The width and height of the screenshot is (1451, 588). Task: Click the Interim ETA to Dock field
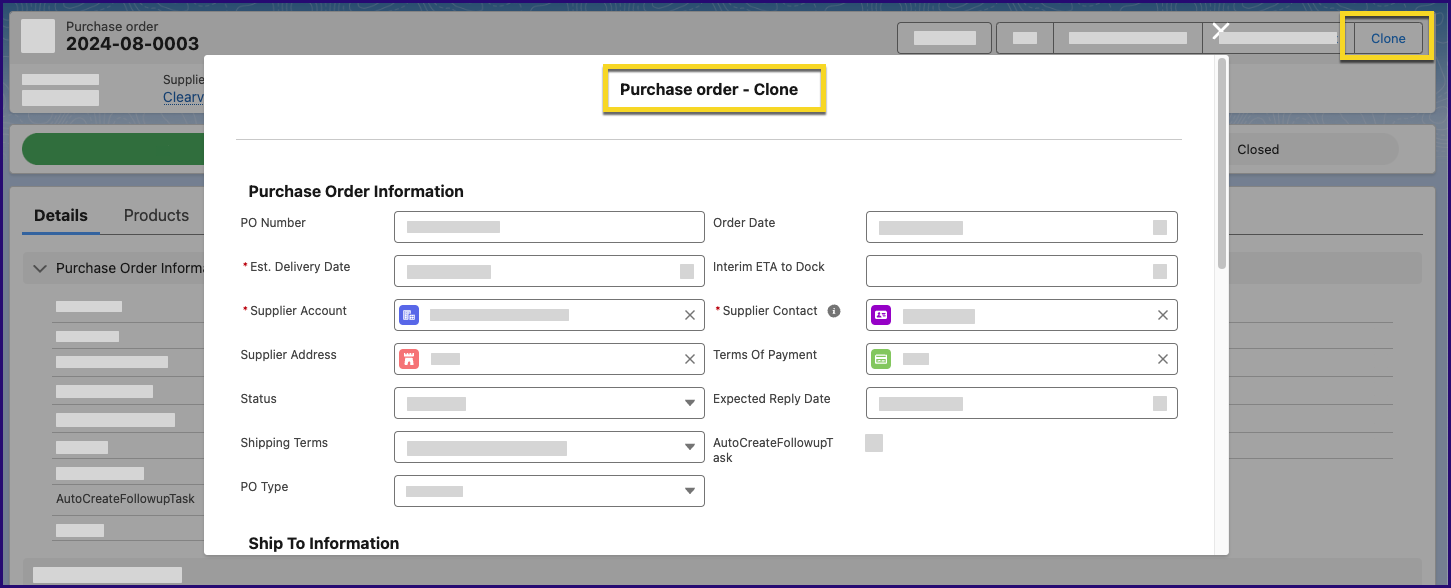[x=1022, y=271]
